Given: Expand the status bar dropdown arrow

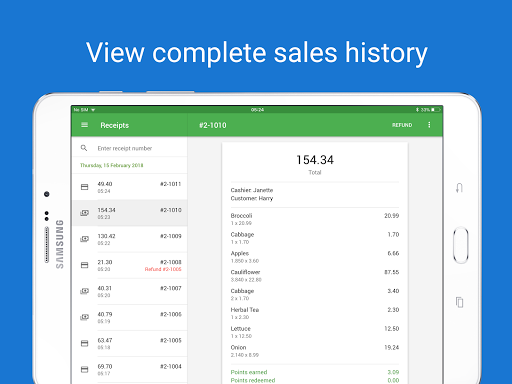Looking at the screenshot, I should (x=93, y=110).
